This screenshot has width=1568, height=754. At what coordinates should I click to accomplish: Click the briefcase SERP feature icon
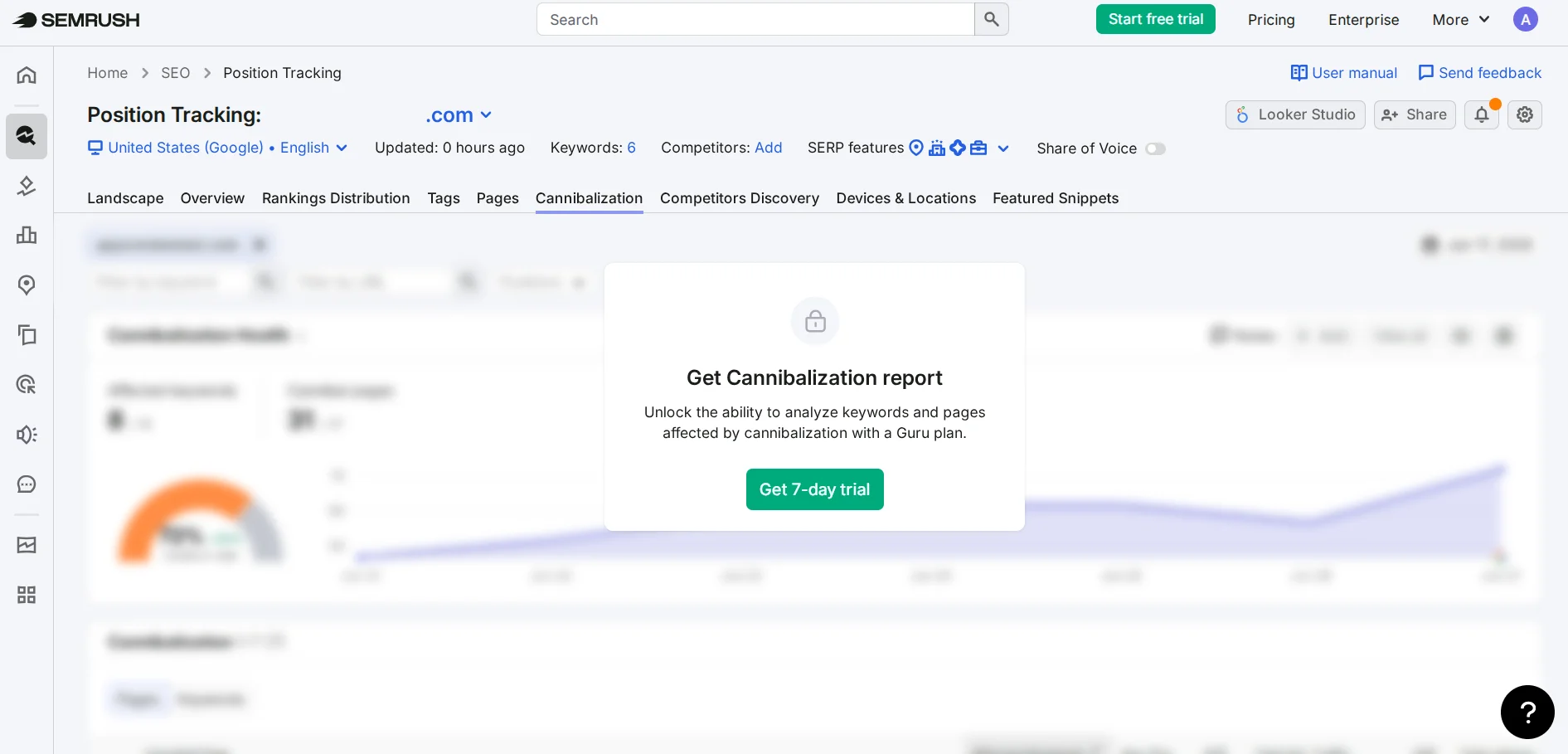(979, 148)
